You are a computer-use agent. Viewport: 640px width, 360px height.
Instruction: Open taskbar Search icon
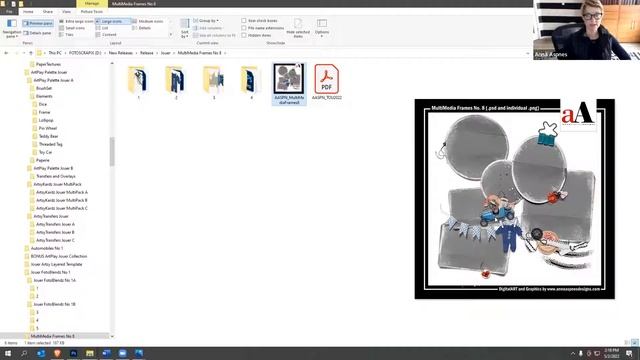24,353
